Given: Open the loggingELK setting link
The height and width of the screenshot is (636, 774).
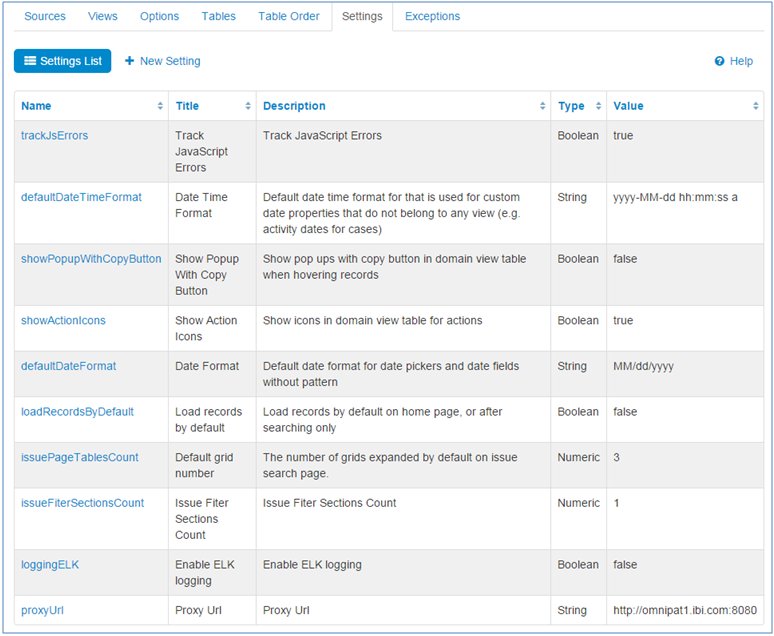Looking at the screenshot, I should [50, 565].
